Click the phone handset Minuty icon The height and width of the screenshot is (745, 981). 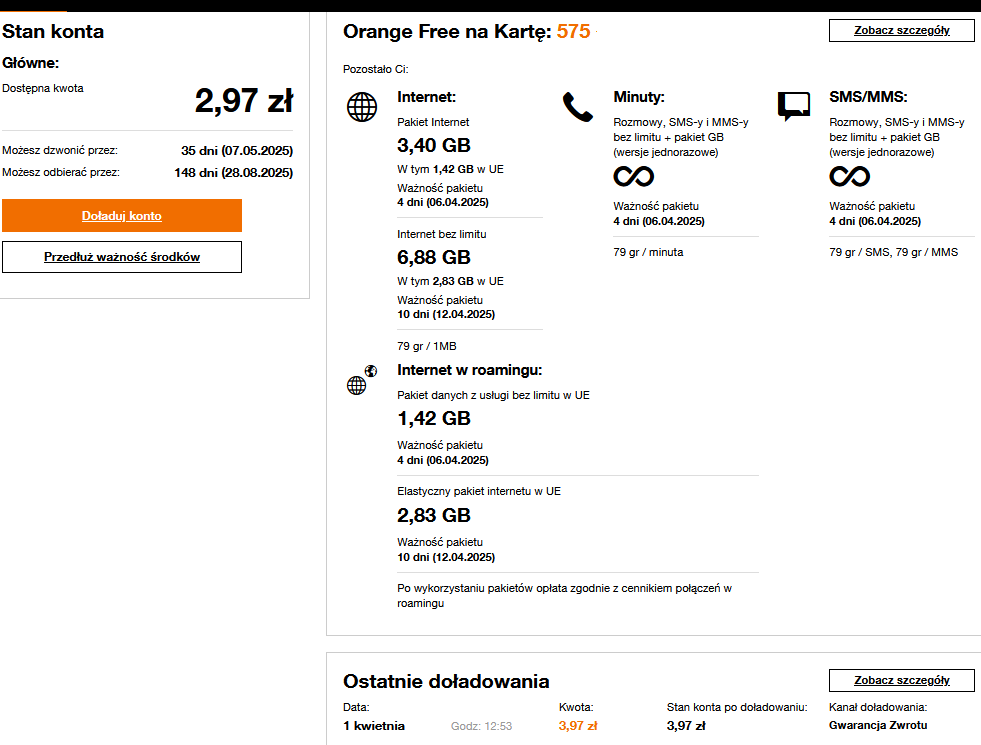577,107
